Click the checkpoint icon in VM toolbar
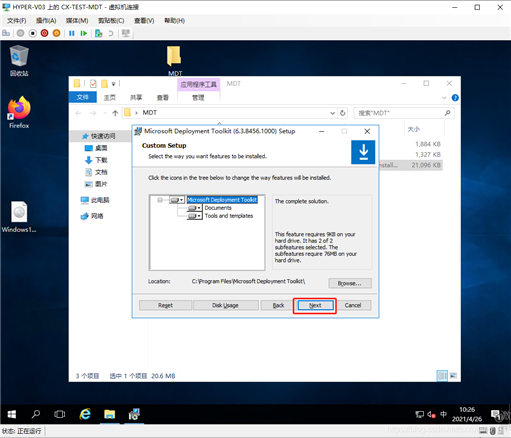Viewport: 511px width, 438px height. click(98, 33)
